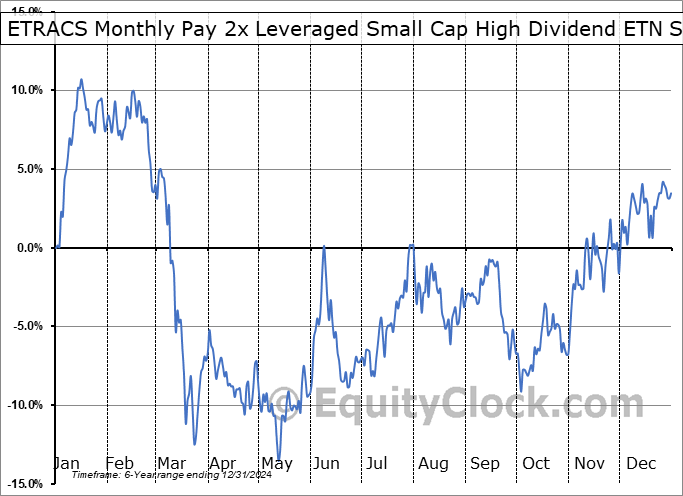
Task: Pick the Aug label on the x-axis
Action: (x=433, y=463)
